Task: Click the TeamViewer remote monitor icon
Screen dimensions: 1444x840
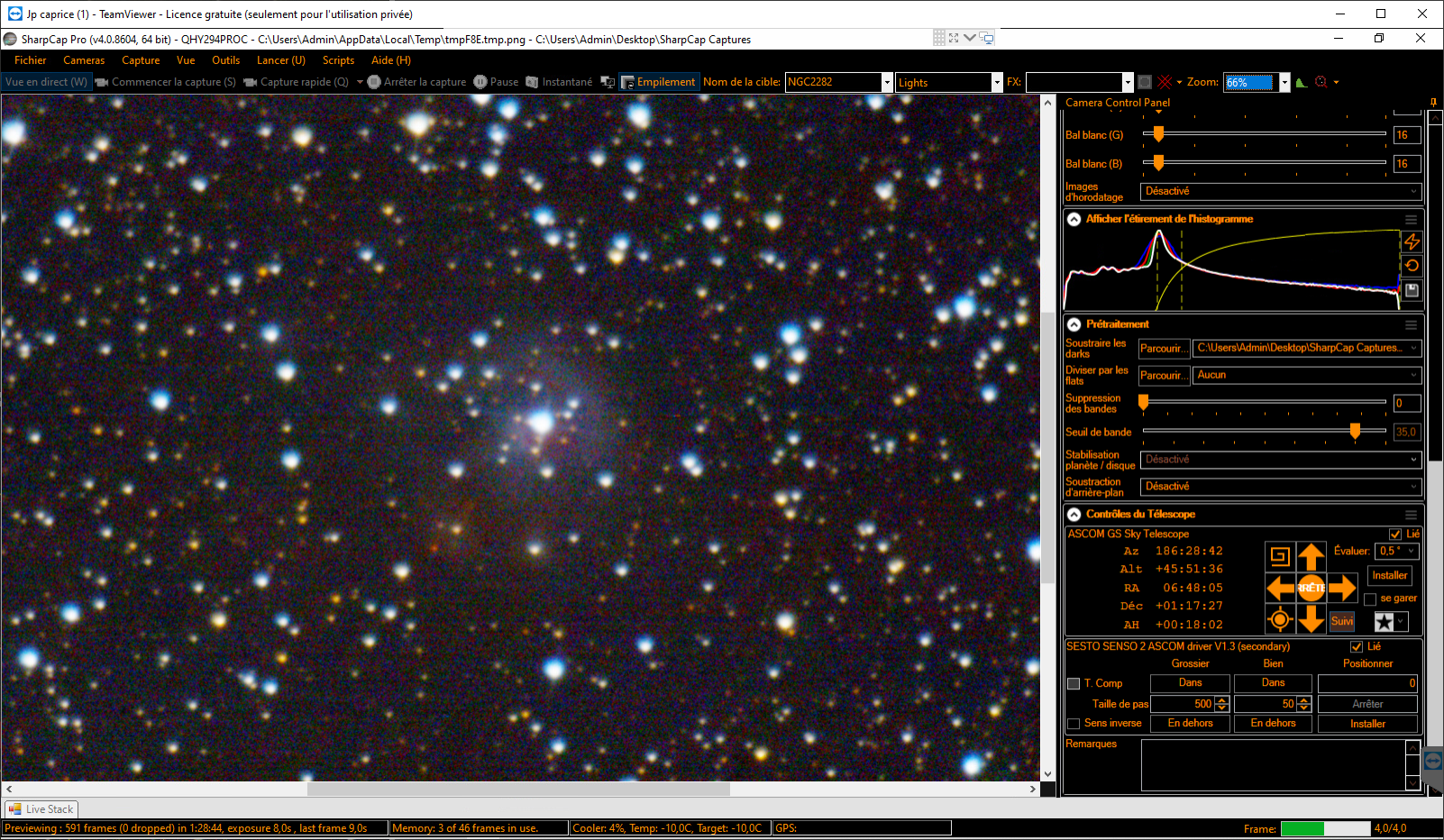Action: point(987,38)
